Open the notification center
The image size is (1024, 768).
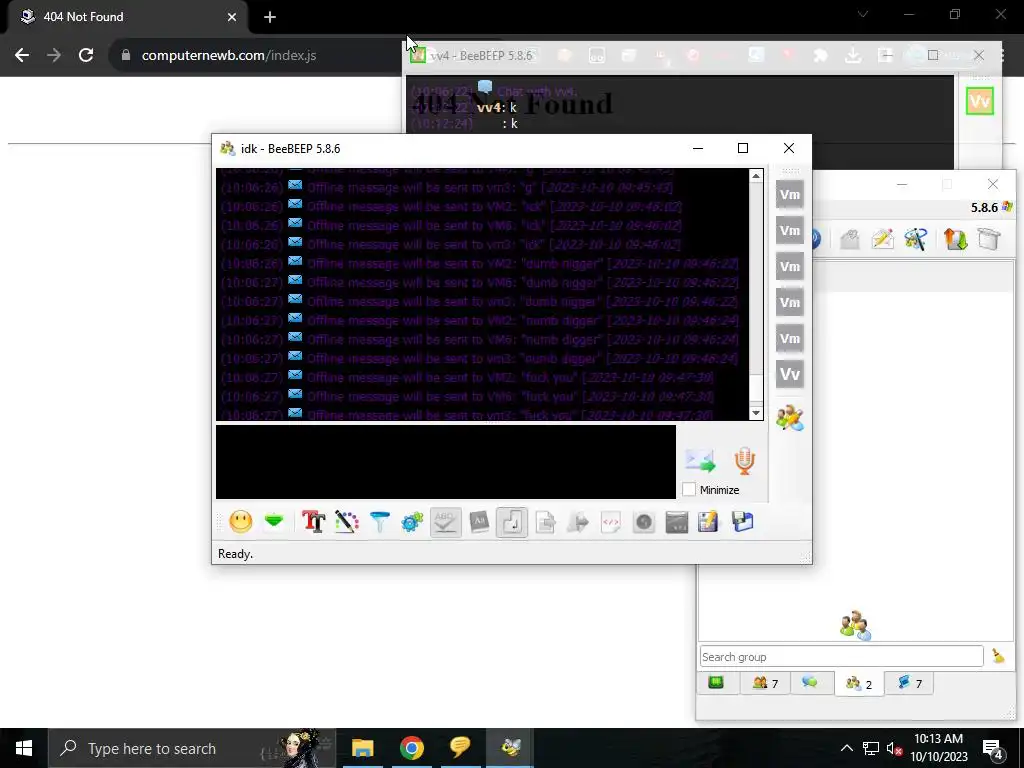click(992, 749)
